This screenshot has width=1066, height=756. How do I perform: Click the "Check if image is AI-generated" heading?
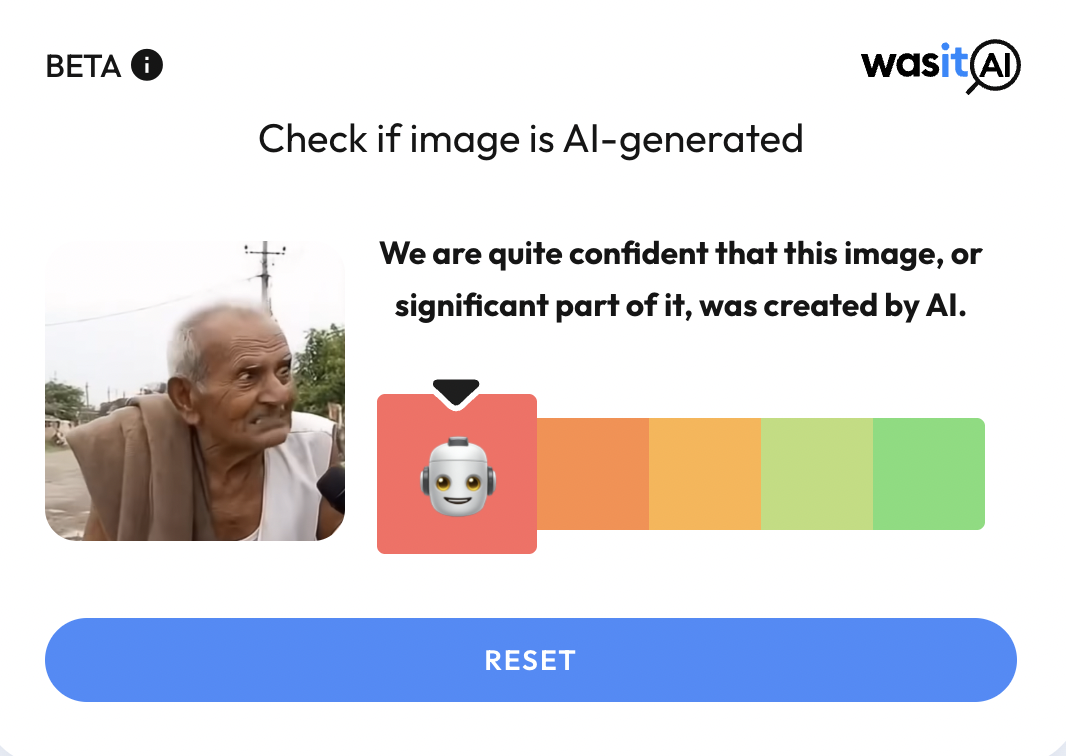531,139
